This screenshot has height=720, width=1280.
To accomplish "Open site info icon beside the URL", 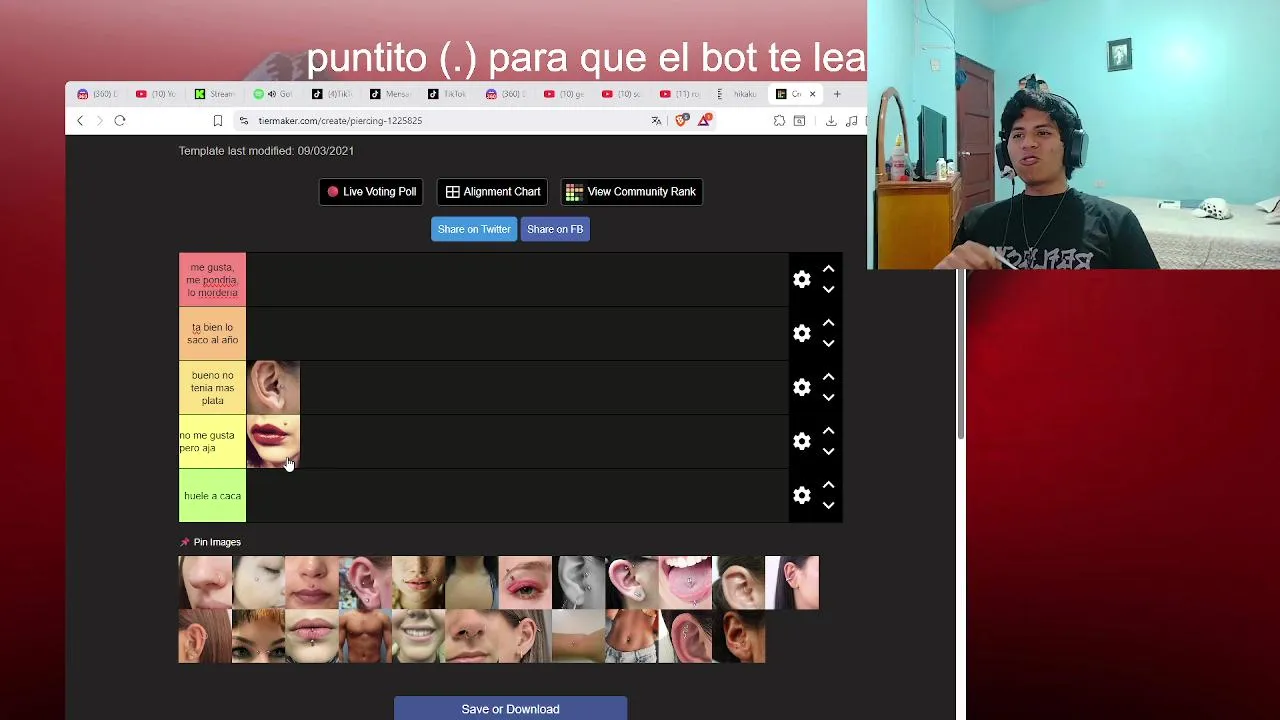I will 243,121.
